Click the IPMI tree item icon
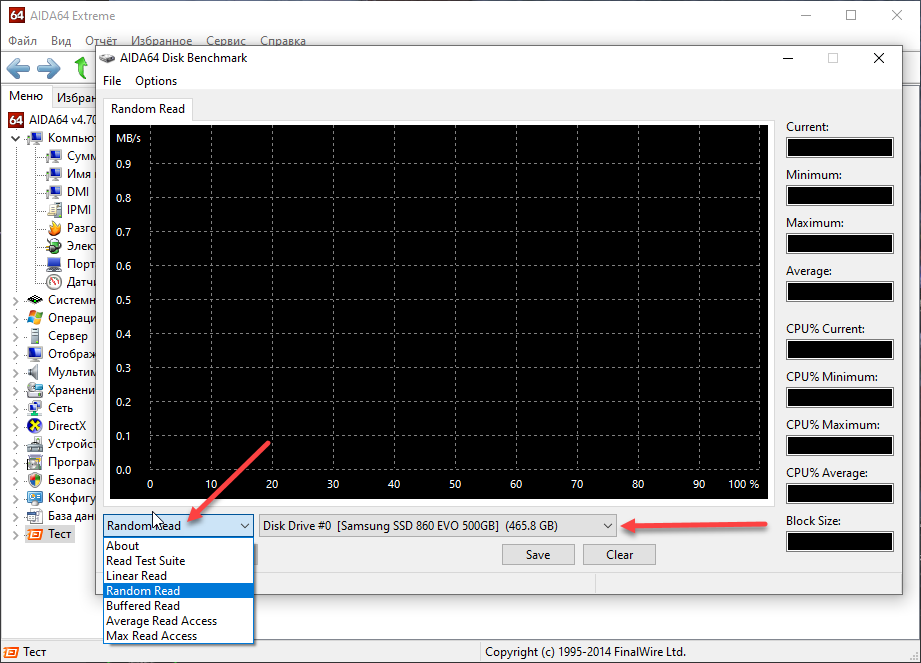Image resolution: width=921 pixels, height=663 pixels. (x=55, y=210)
